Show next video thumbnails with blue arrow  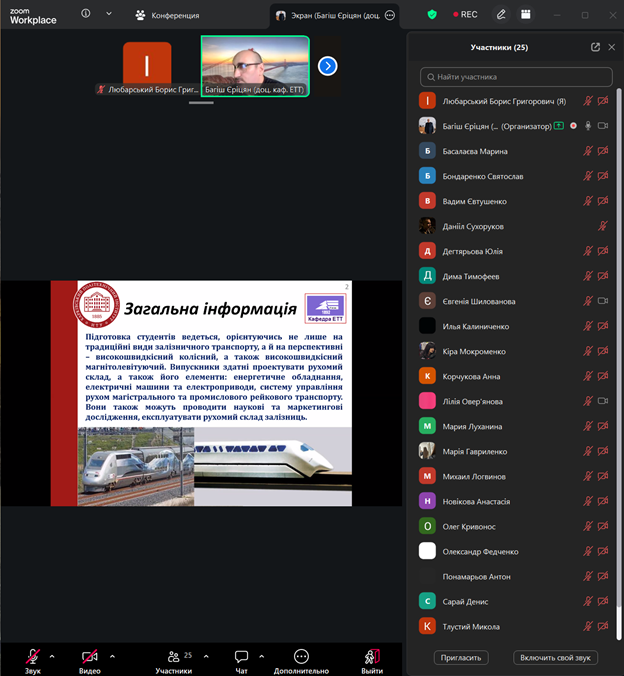[327, 66]
